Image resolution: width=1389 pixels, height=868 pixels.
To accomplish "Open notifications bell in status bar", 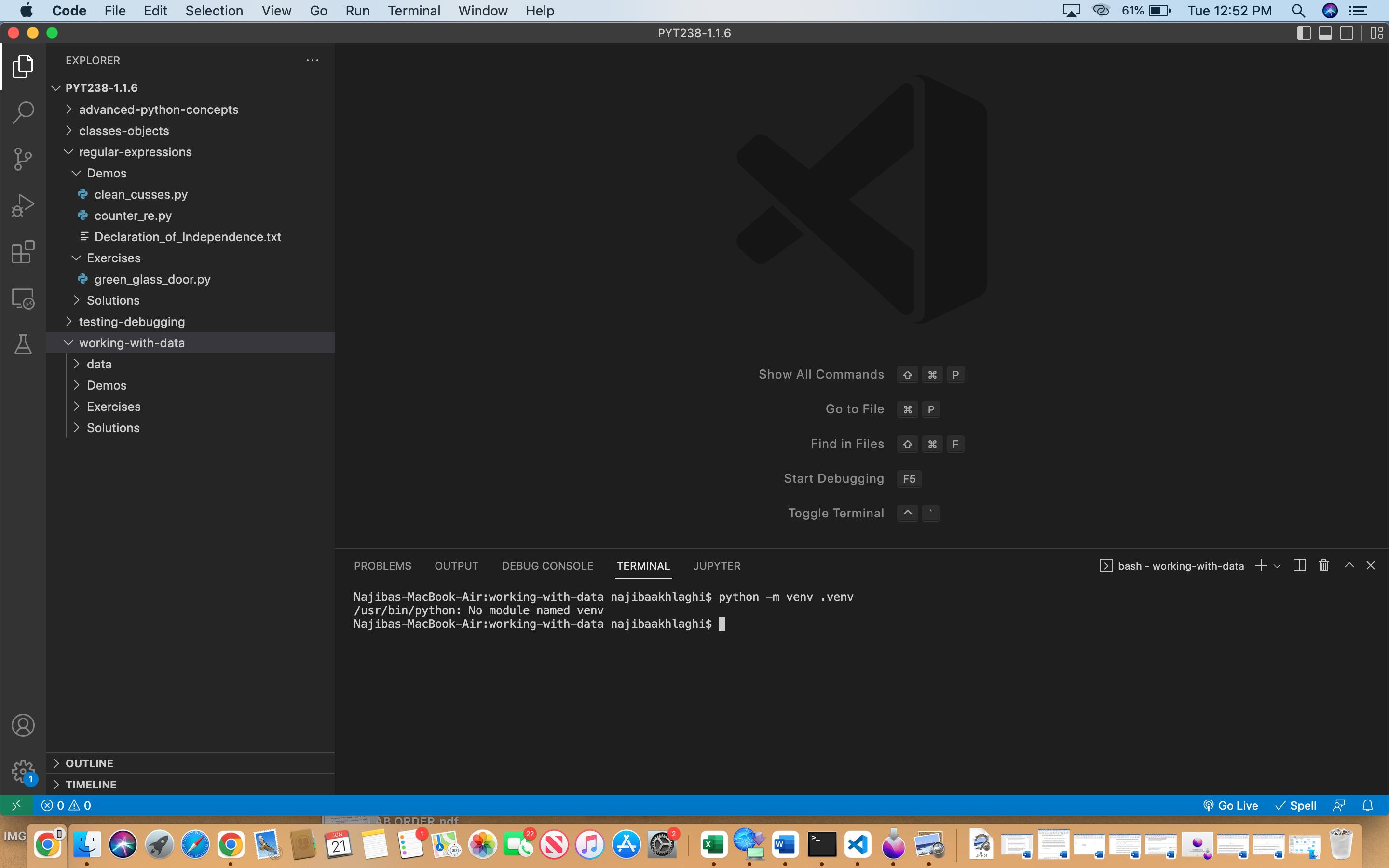I will (1368, 805).
